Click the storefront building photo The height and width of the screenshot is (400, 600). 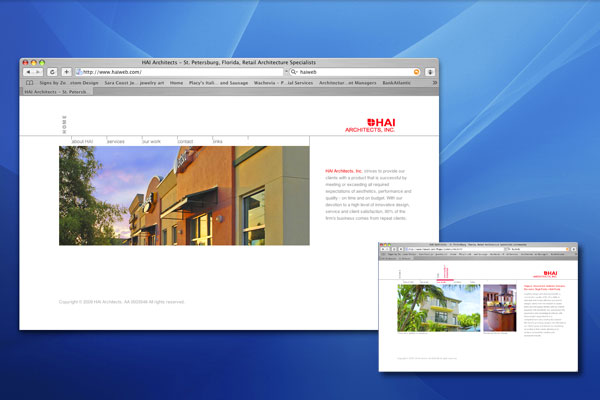[184, 195]
